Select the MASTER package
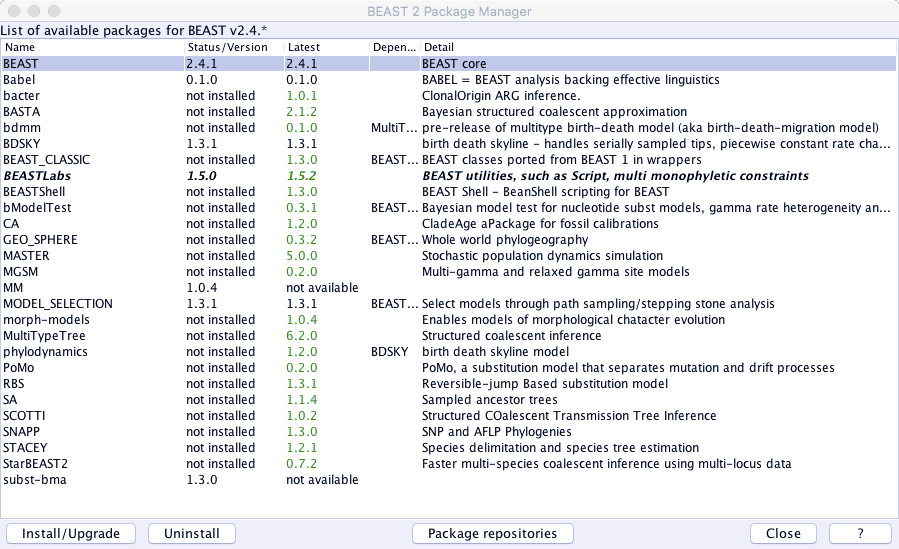 [x=449, y=256]
